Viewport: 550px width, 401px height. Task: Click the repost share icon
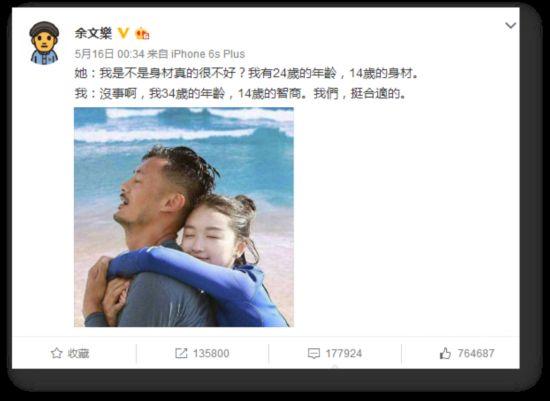[181, 353]
